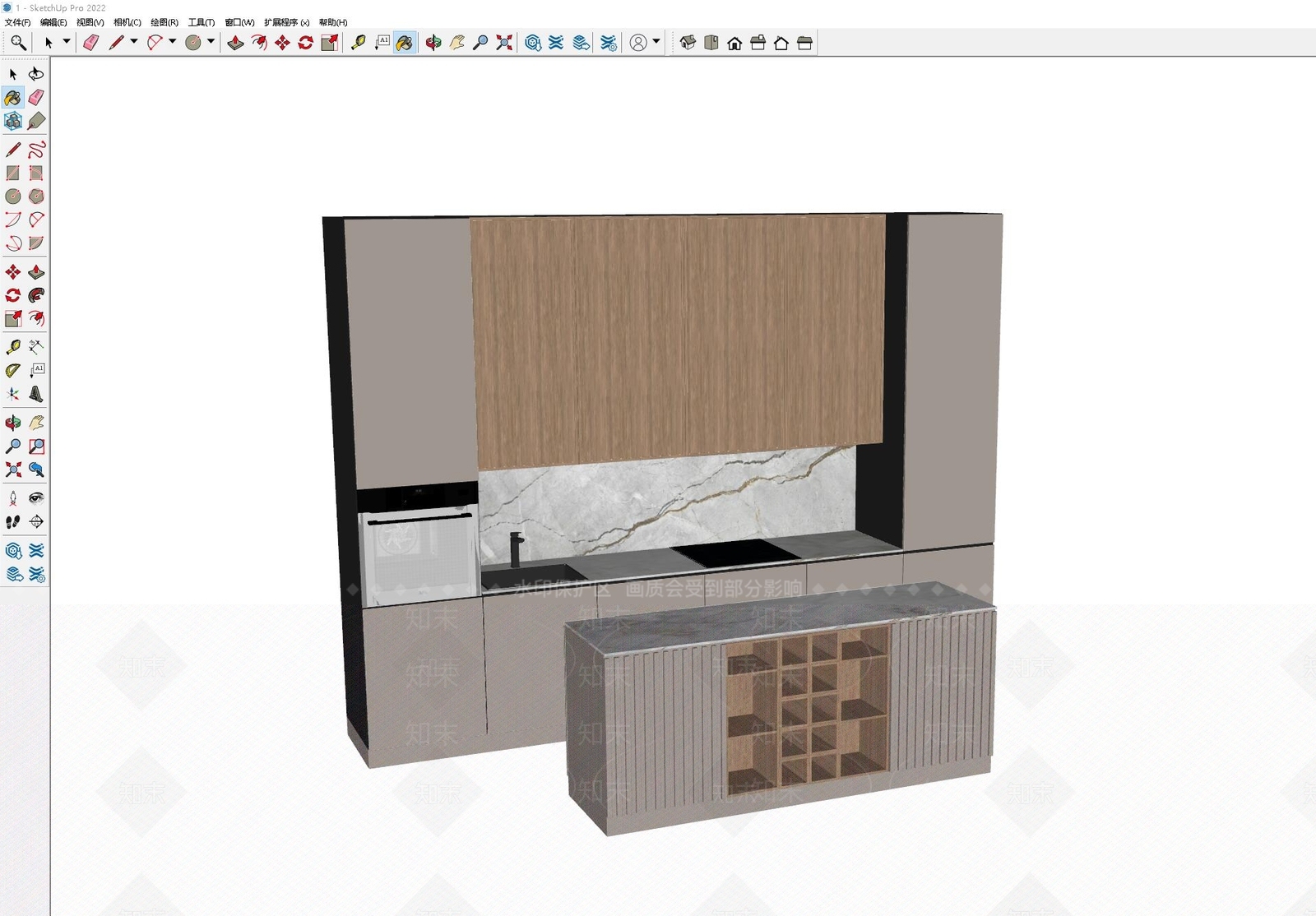Open the 文件(F) menu
The width and height of the screenshot is (1316, 916).
pos(17,22)
